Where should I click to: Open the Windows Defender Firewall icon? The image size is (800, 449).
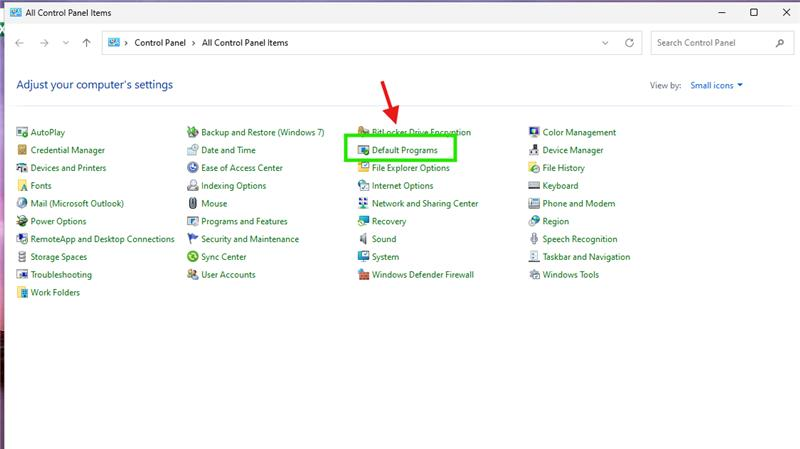point(363,275)
